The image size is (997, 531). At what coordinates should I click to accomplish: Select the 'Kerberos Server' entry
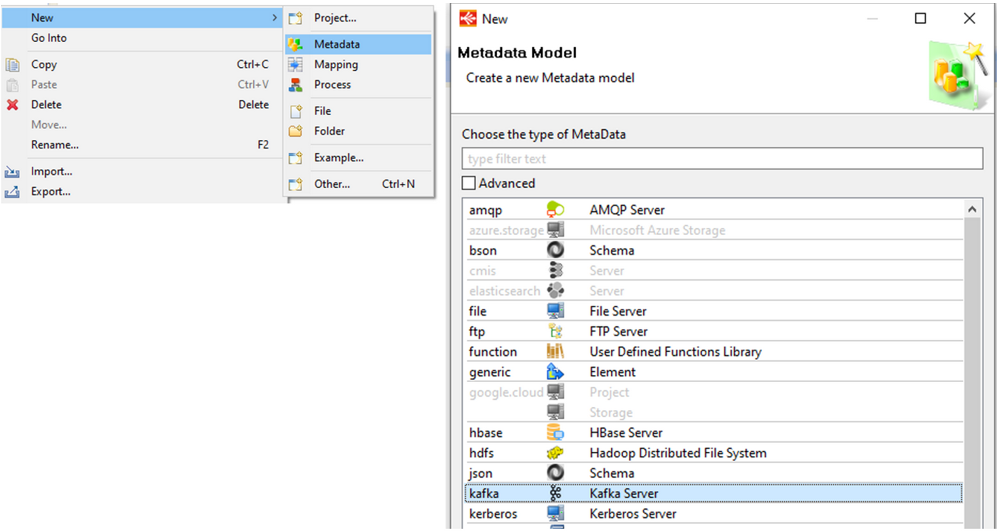click(x=633, y=514)
